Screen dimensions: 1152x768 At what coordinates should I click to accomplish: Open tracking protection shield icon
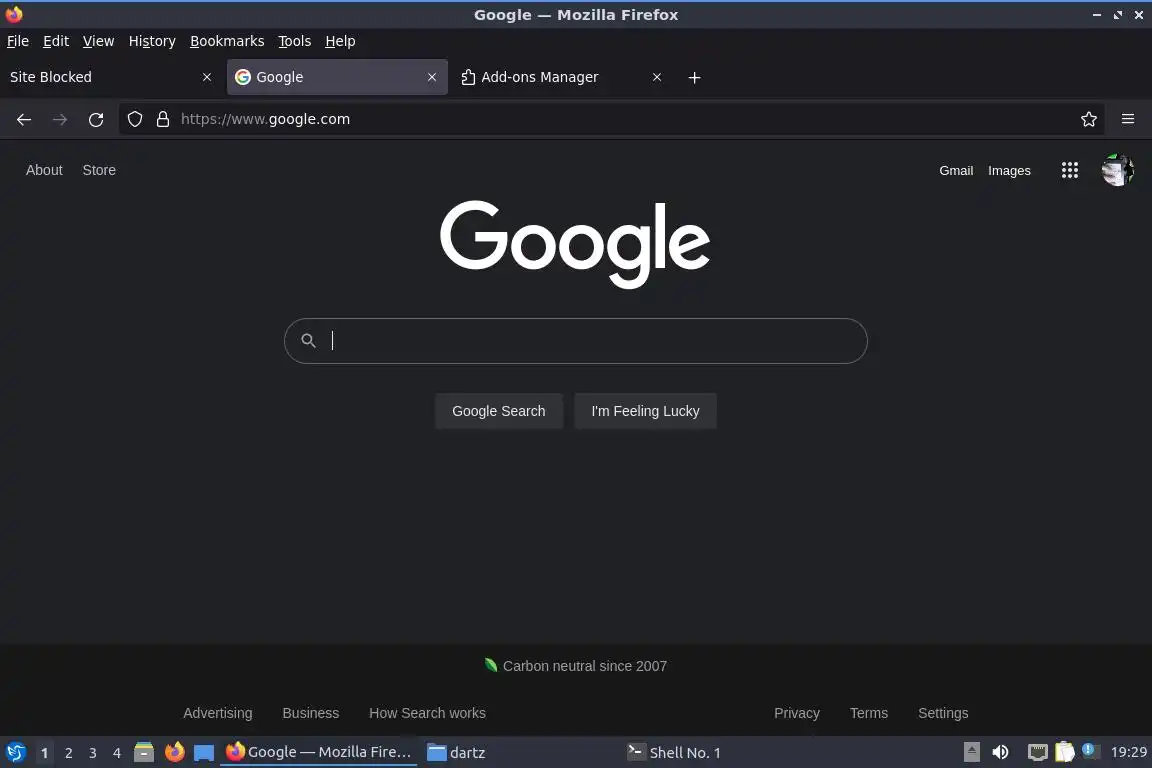(x=134, y=119)
